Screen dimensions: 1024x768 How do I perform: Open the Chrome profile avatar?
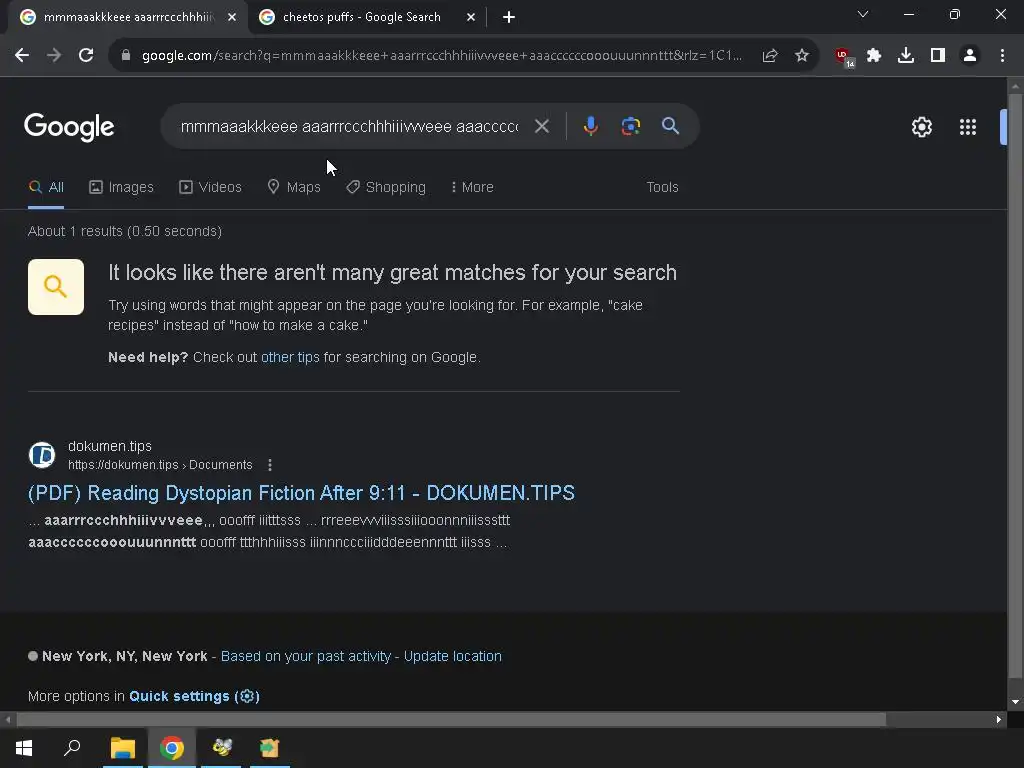click(970, 56)
